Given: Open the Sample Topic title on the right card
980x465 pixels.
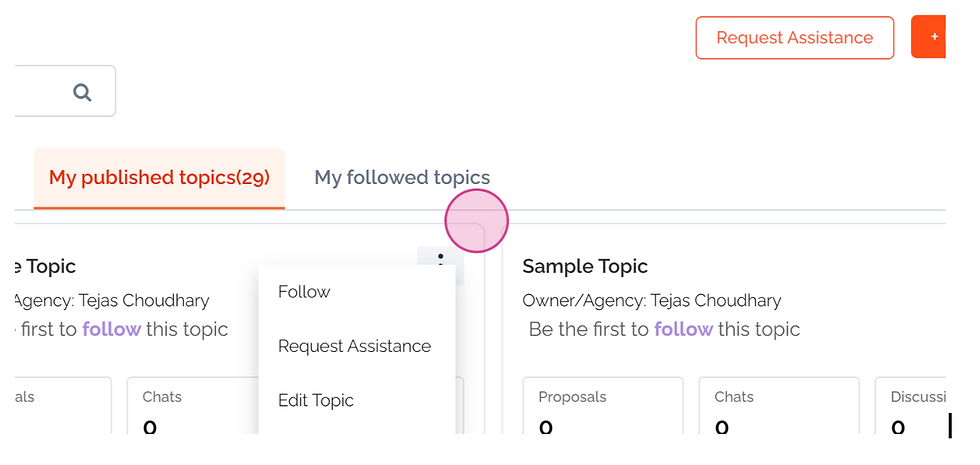Looking at the screenshot, I should [x=585, y=266].
